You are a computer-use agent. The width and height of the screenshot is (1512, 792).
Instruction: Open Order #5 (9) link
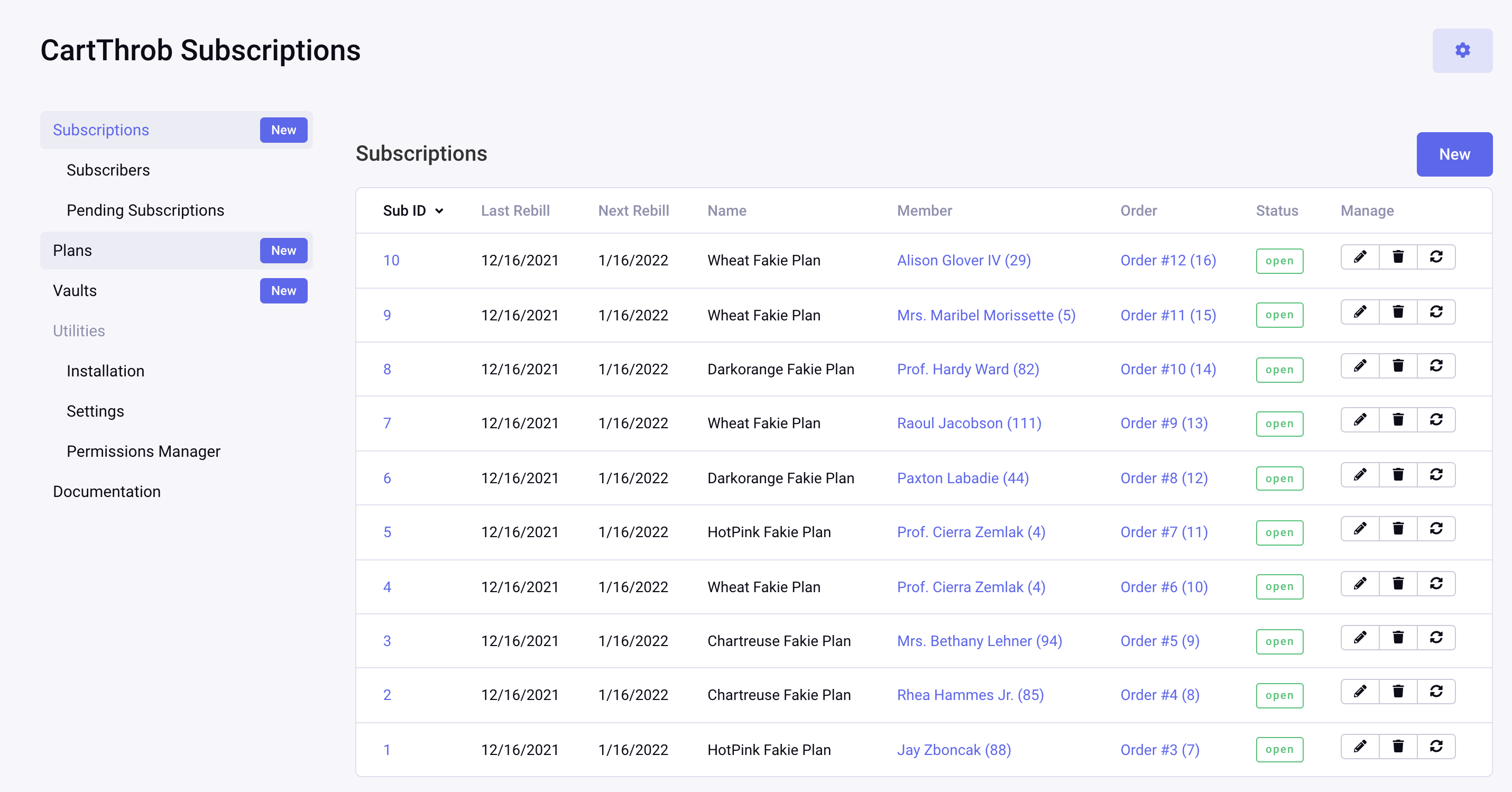coord(1159,641)
